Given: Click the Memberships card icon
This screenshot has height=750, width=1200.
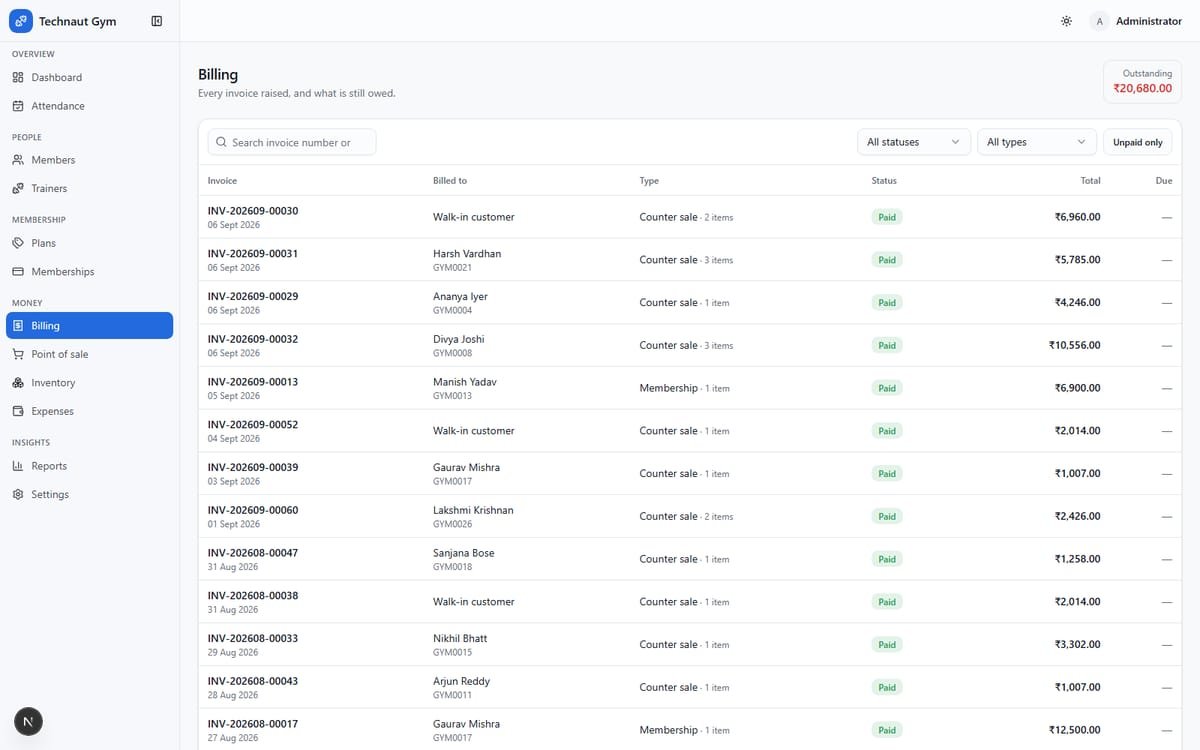Looking at the screenshot, I should (18, 271).
